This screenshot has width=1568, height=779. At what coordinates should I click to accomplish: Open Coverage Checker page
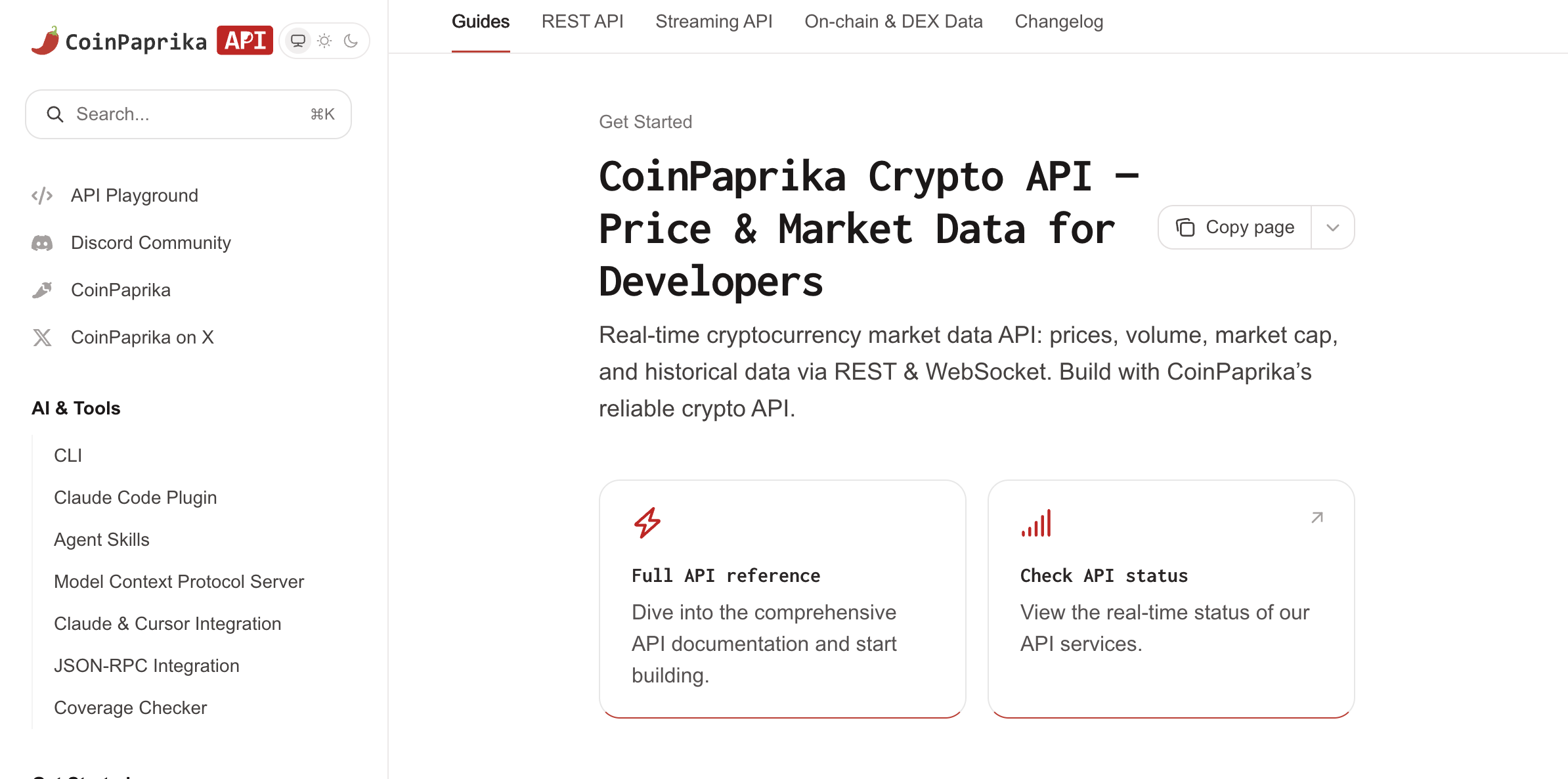[131, 708]
